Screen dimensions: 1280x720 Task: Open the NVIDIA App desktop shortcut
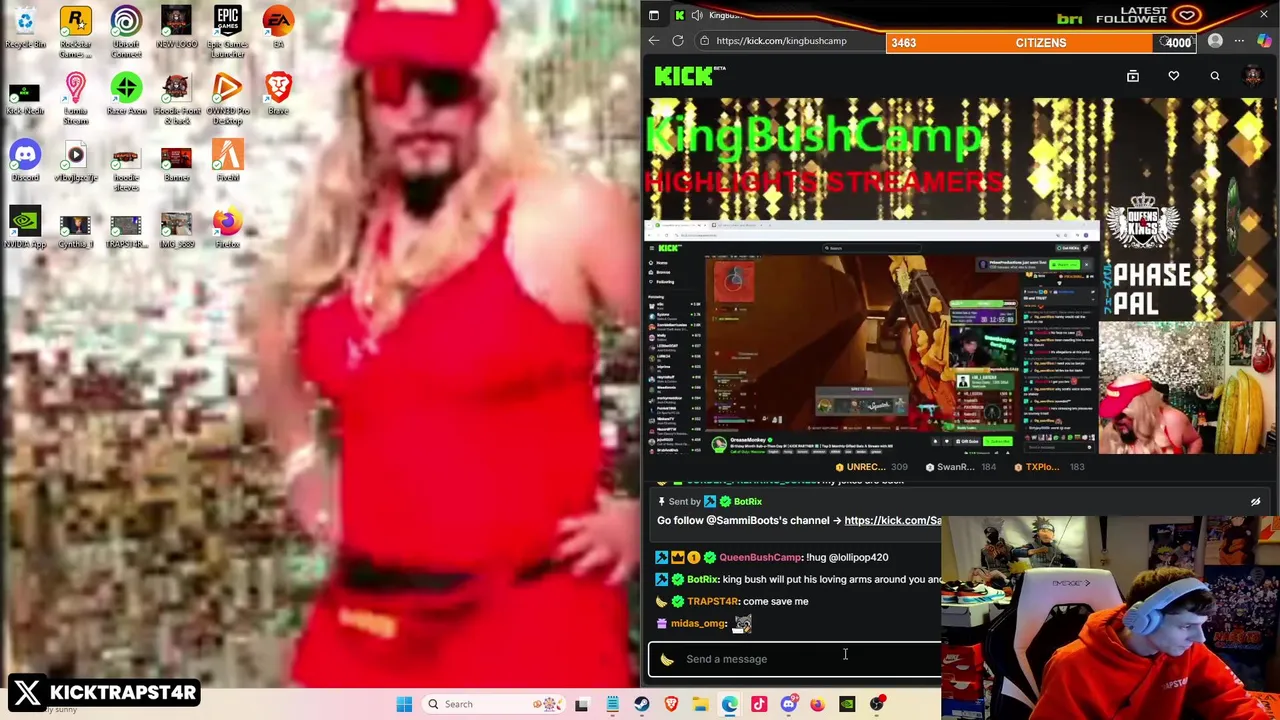tap(25, 229)
